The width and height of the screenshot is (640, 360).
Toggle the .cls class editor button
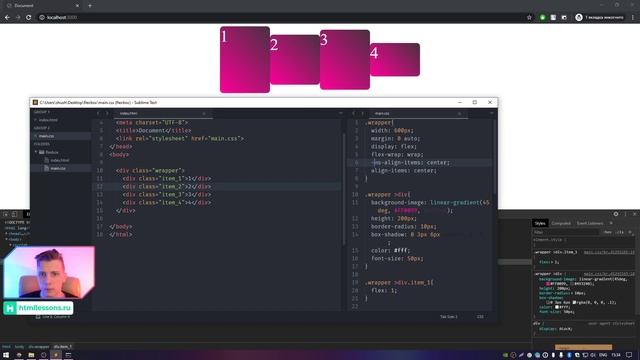click(x=620, y=232)
